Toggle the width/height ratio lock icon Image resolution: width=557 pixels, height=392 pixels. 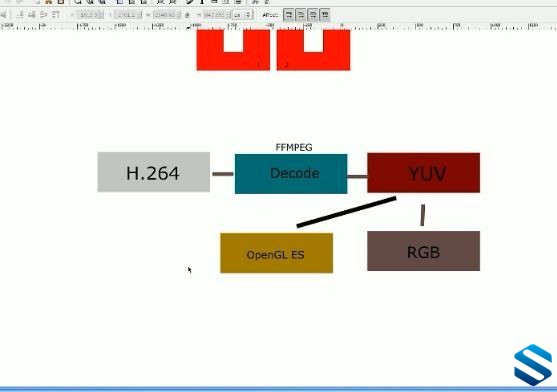click(x=188, y=15)
